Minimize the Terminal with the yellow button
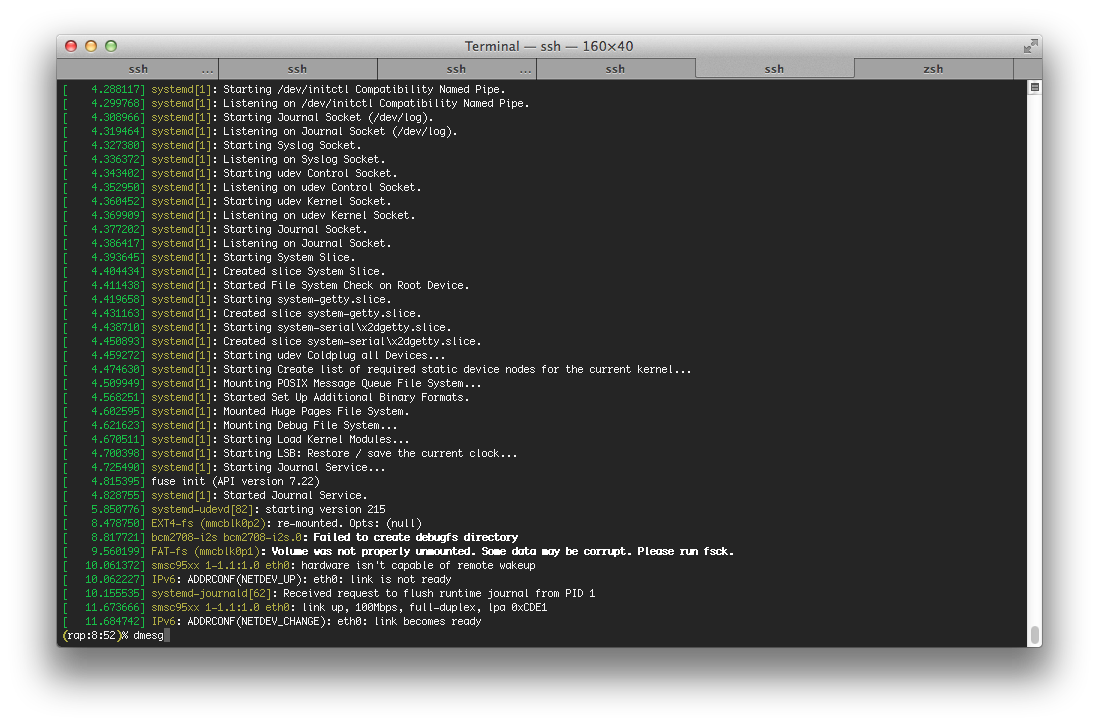Viewport: 1099px width, 726px height. tap(91, 46)
